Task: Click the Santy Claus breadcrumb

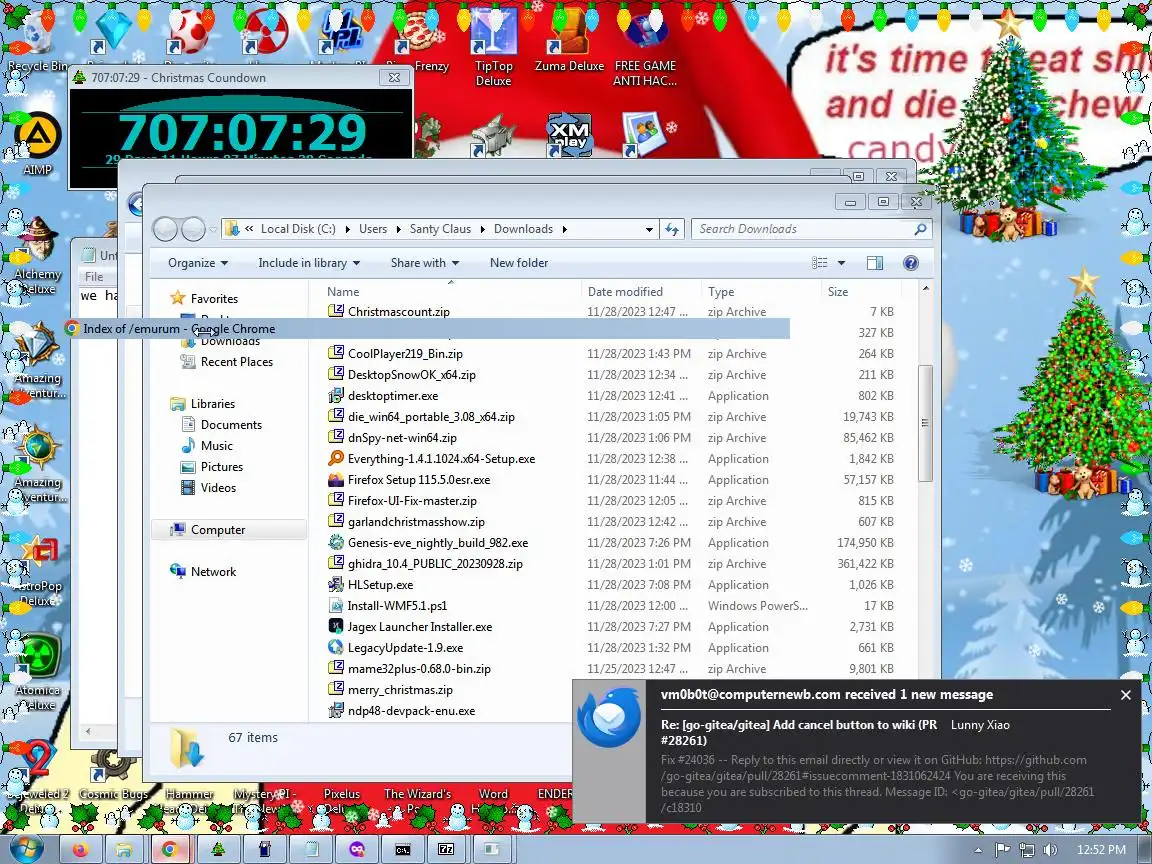Action: 440,229
